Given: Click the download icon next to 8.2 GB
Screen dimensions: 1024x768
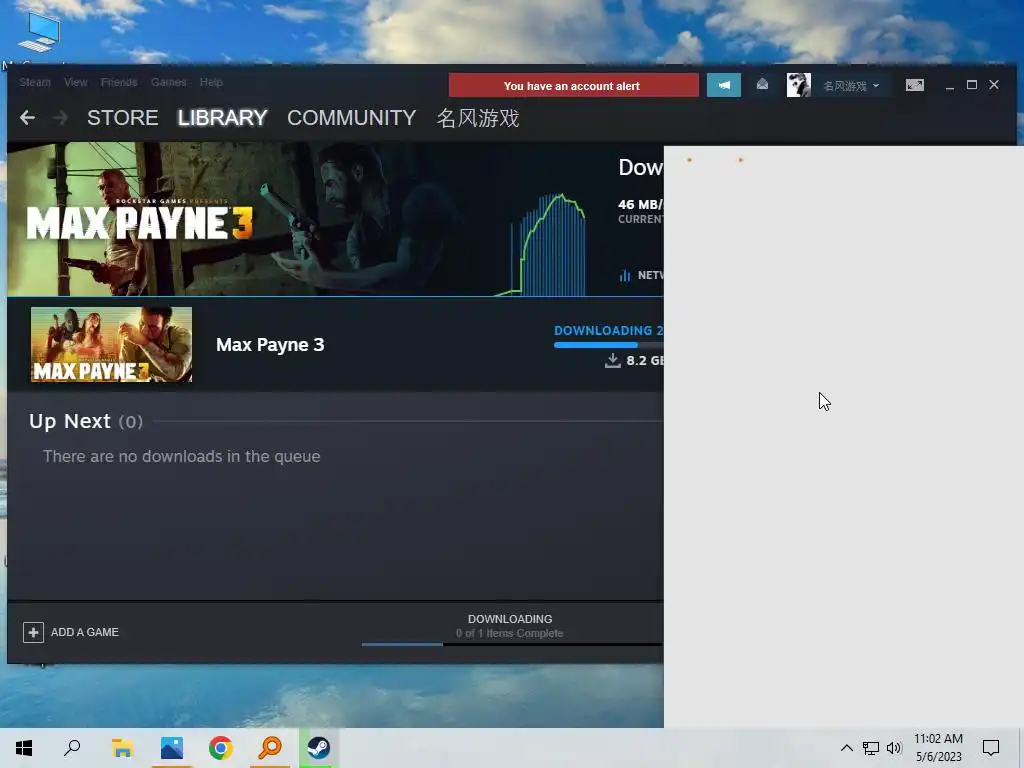Looking at the screenshot, I should pos(613,360).
